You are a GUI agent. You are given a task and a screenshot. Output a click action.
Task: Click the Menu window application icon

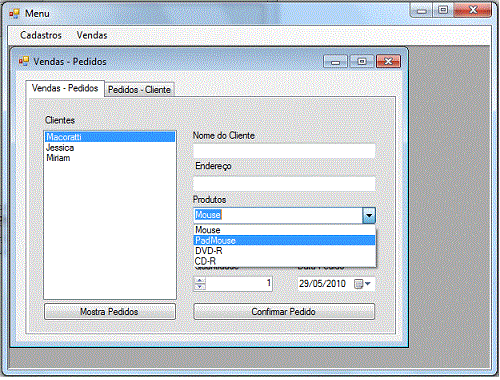(x=14, y=14)
